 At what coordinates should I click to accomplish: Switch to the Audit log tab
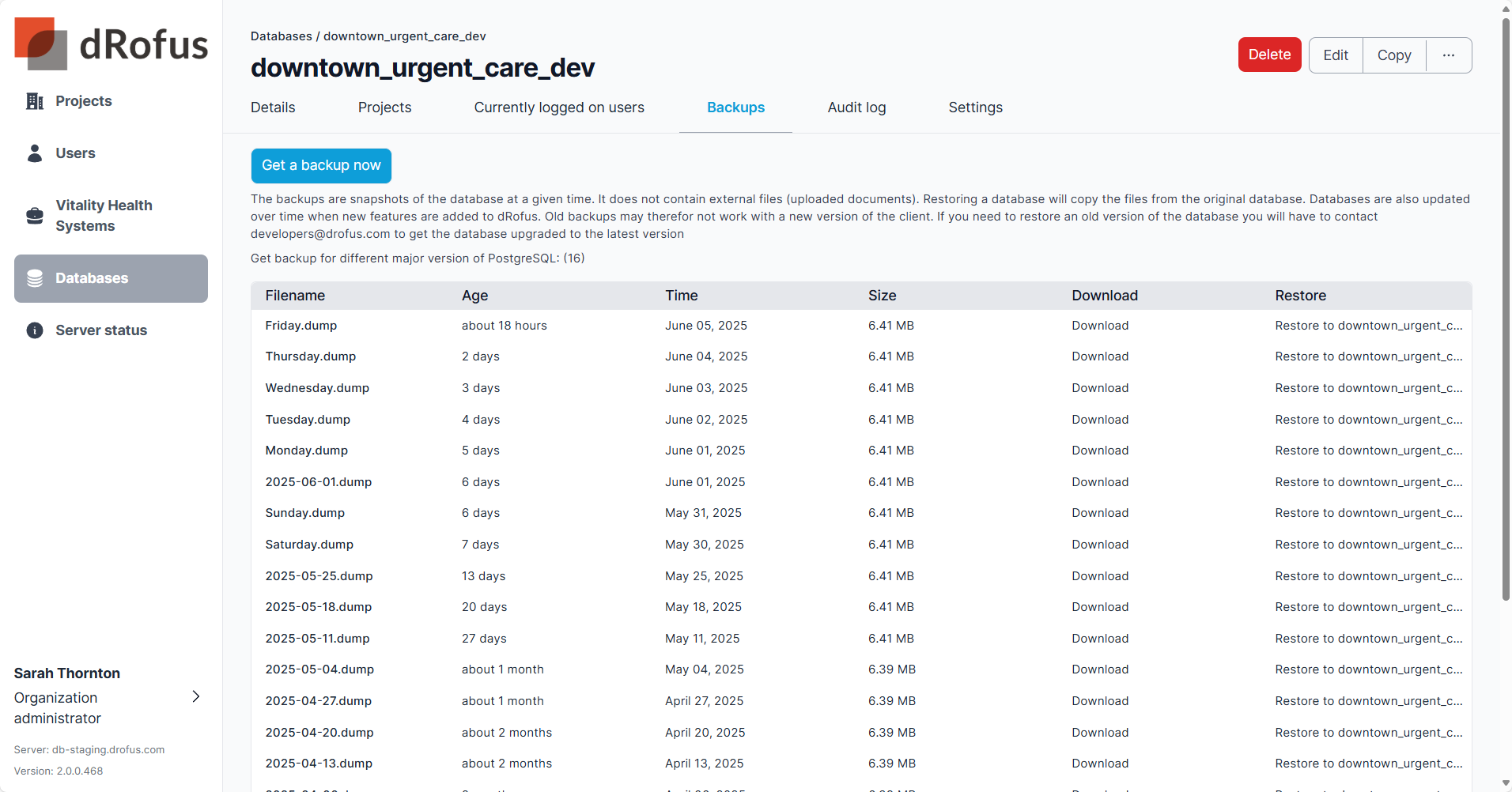click(x=856, y=107)
